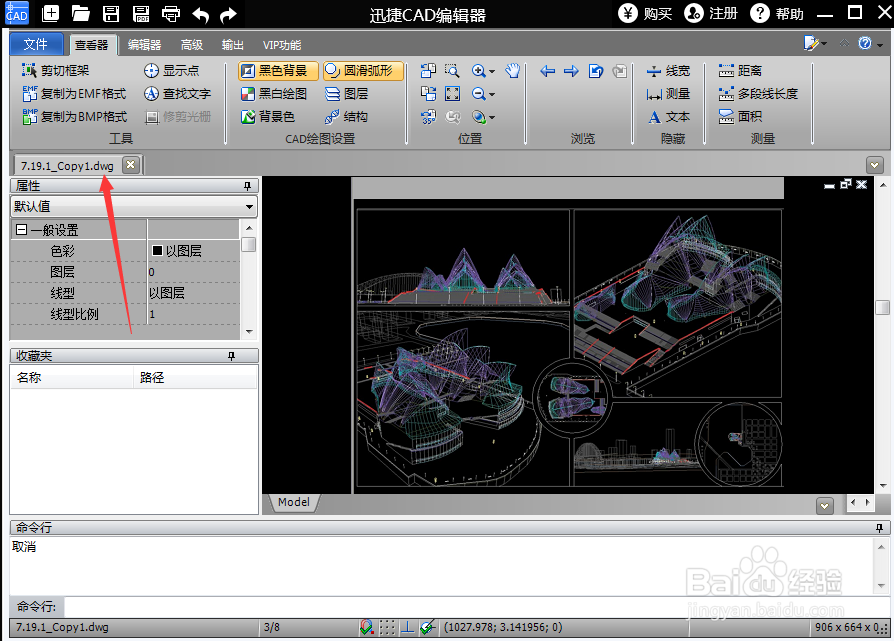
Task: Go to next view with right arrow
Action: [571, 71]
